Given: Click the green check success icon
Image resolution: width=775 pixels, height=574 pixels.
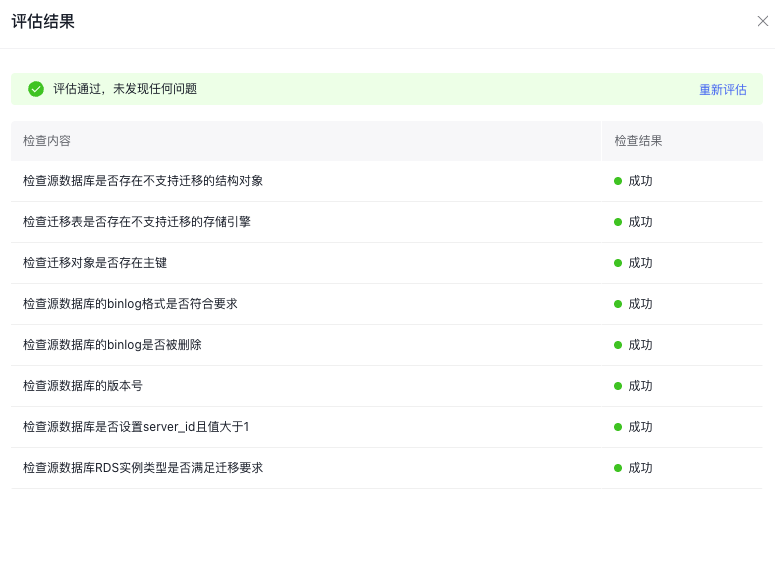Looking at the screenshot, I should 36,89.
